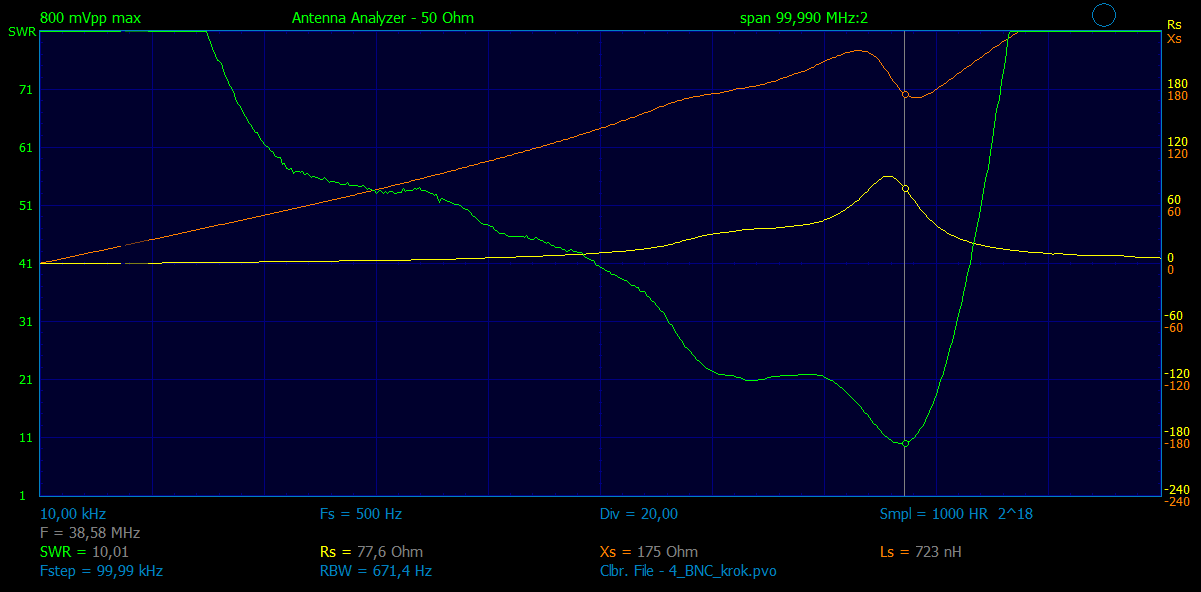This screenshot has width=1201, height=592.
Task: Click the 'Ls = 723 nH' readout
Action: click(x=920, y=552)
